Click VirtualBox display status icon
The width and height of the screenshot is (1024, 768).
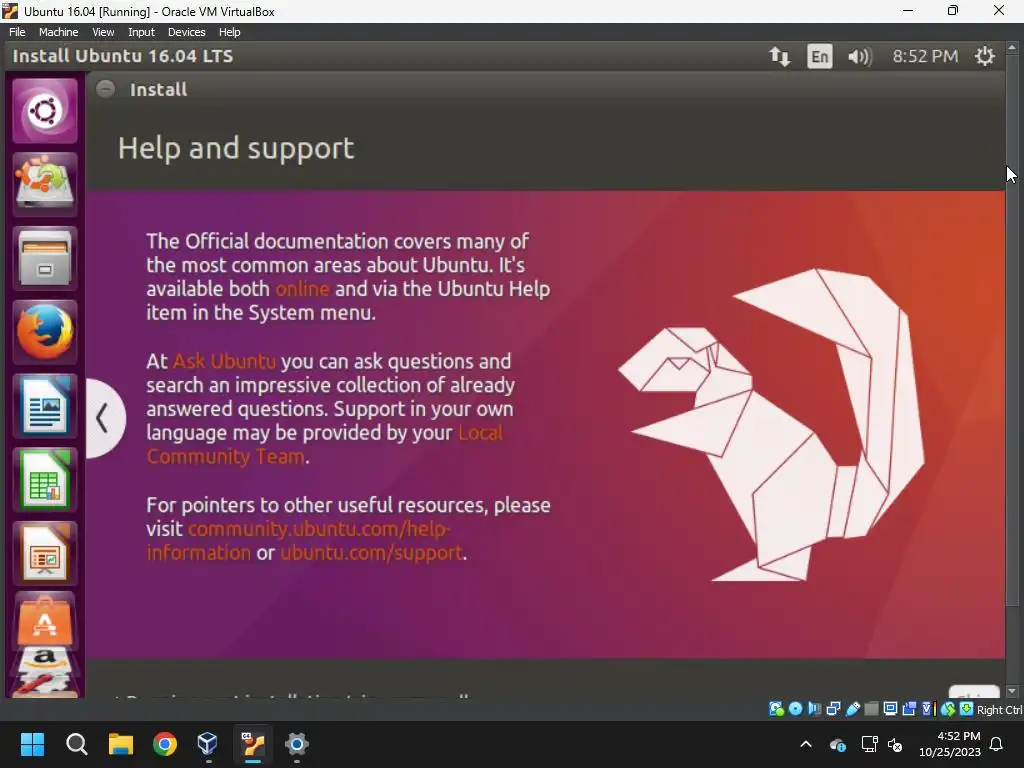click(x=890, y=709)
